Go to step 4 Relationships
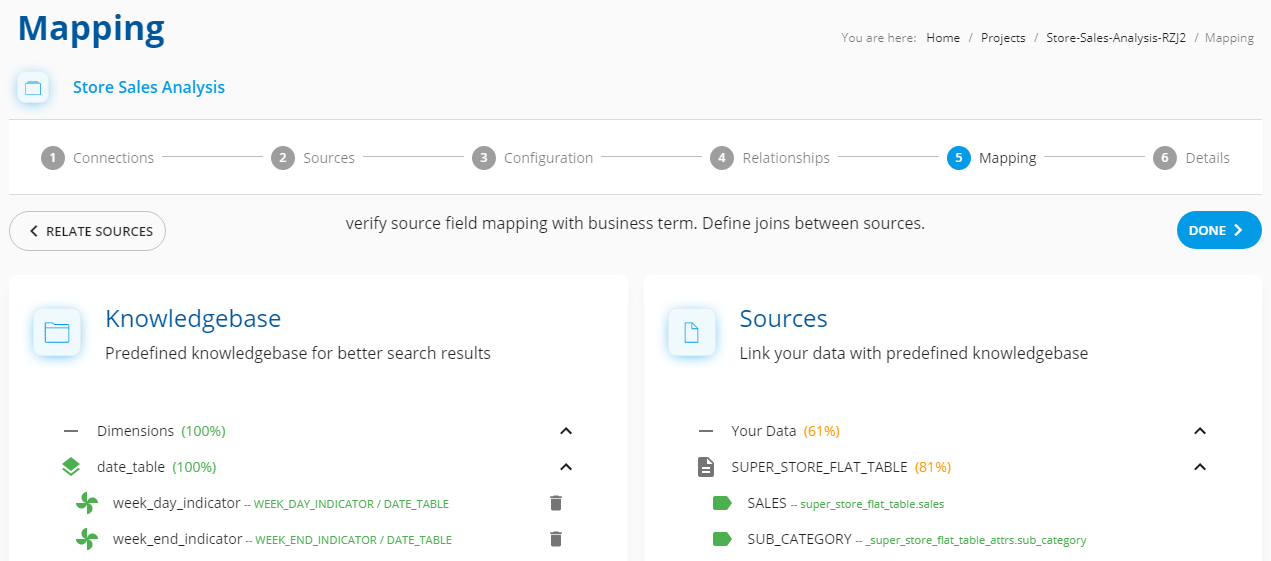The image size is (1271, 561). (770, 158)
